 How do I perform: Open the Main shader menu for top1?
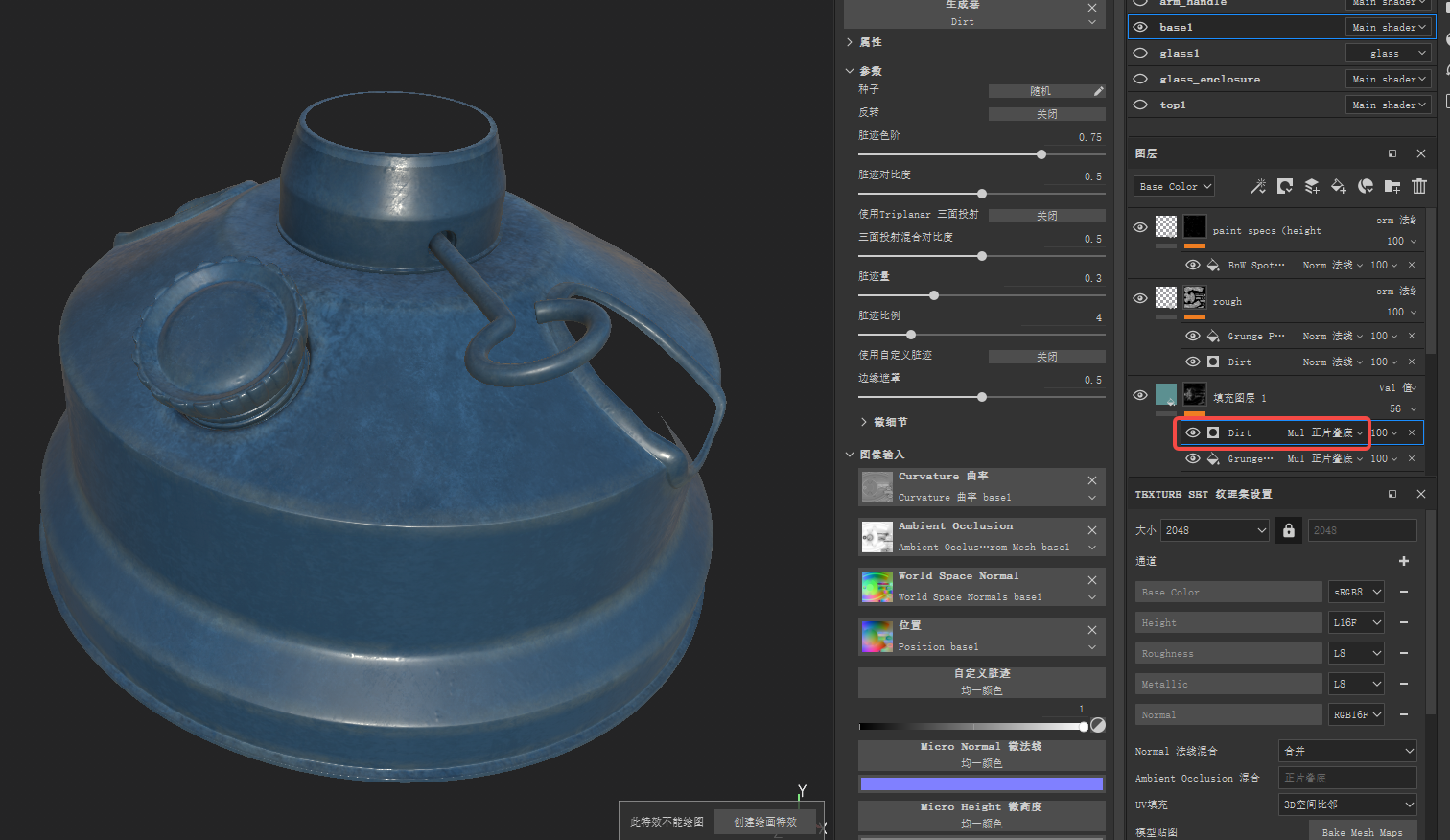point(1388,105)
